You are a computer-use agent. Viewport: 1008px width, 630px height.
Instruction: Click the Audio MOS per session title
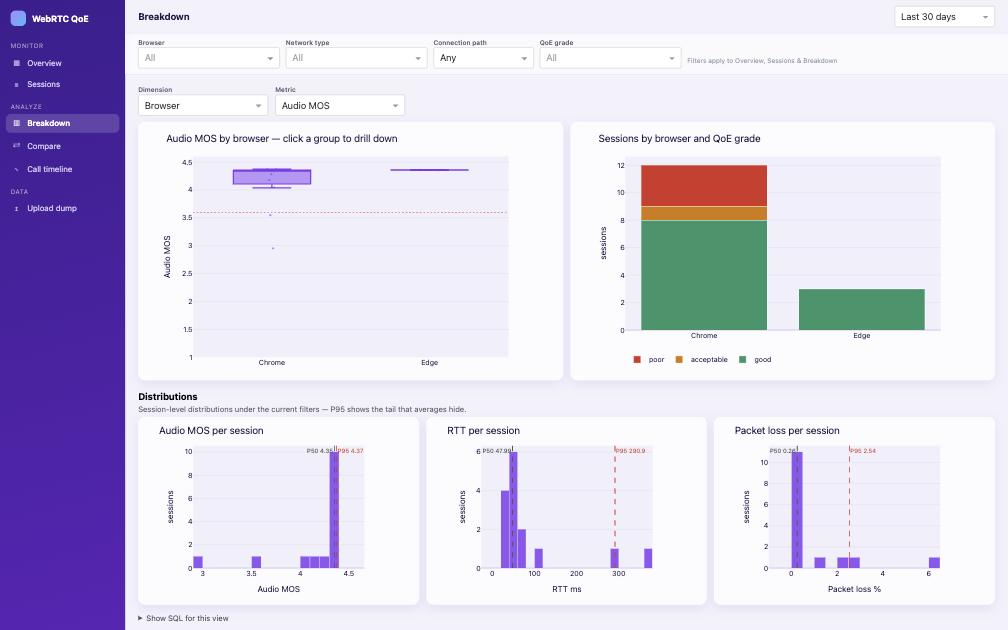click(211, 431)
